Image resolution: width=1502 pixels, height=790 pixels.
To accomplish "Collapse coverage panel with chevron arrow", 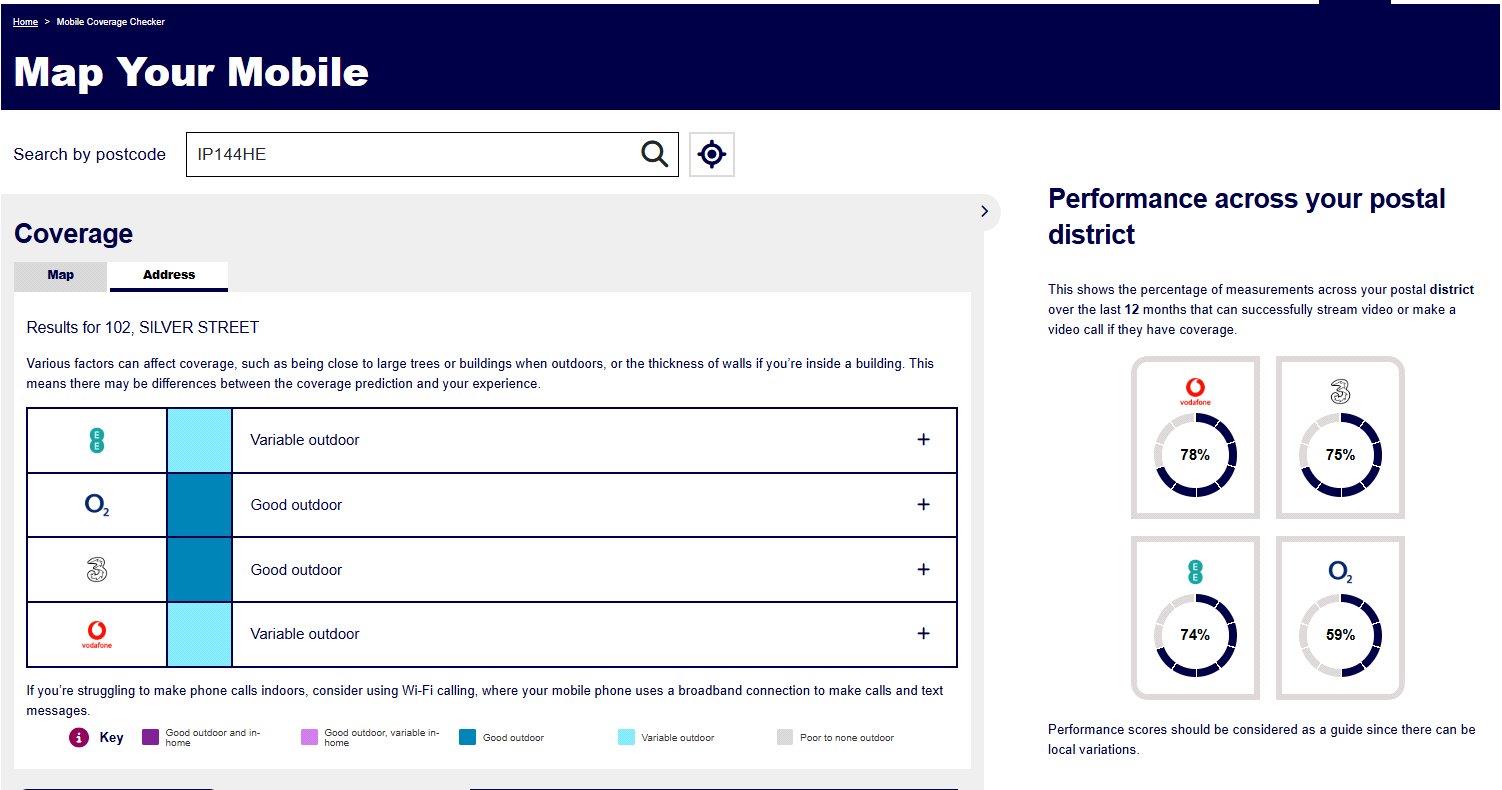I will click(x=984, y=211).
